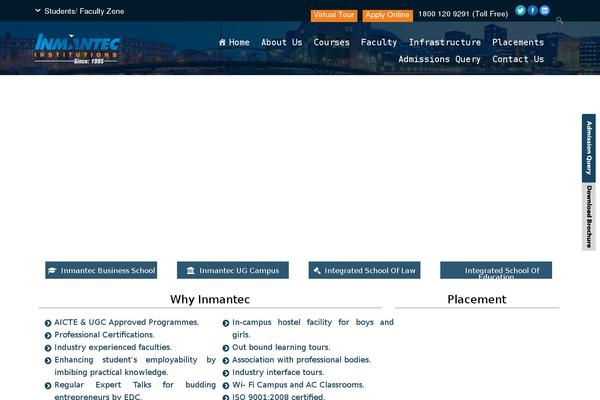The height and width of the screenshot is (400, 600).
Task: Click 'Wi- Fi Campus and AC Classrooms.' text
Action: click(x=298, y=385)
